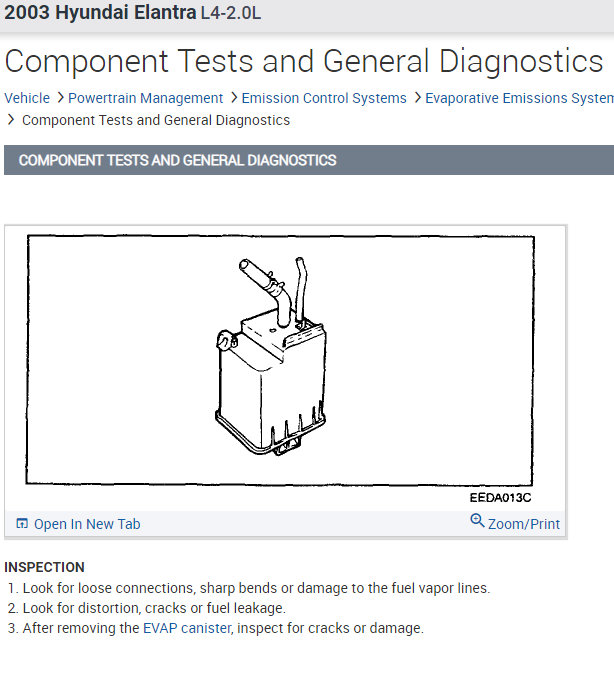The height and width of the screenshot is (687, 614).
Task: Click the chevron before Emission Control Systems
Action: (233, 98)
